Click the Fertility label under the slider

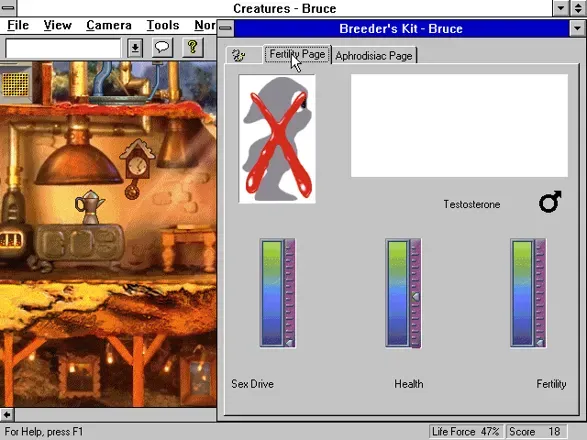point(551,384)
